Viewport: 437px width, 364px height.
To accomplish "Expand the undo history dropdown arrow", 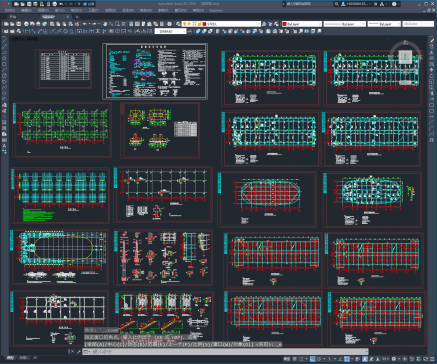I will click(89, 24).
